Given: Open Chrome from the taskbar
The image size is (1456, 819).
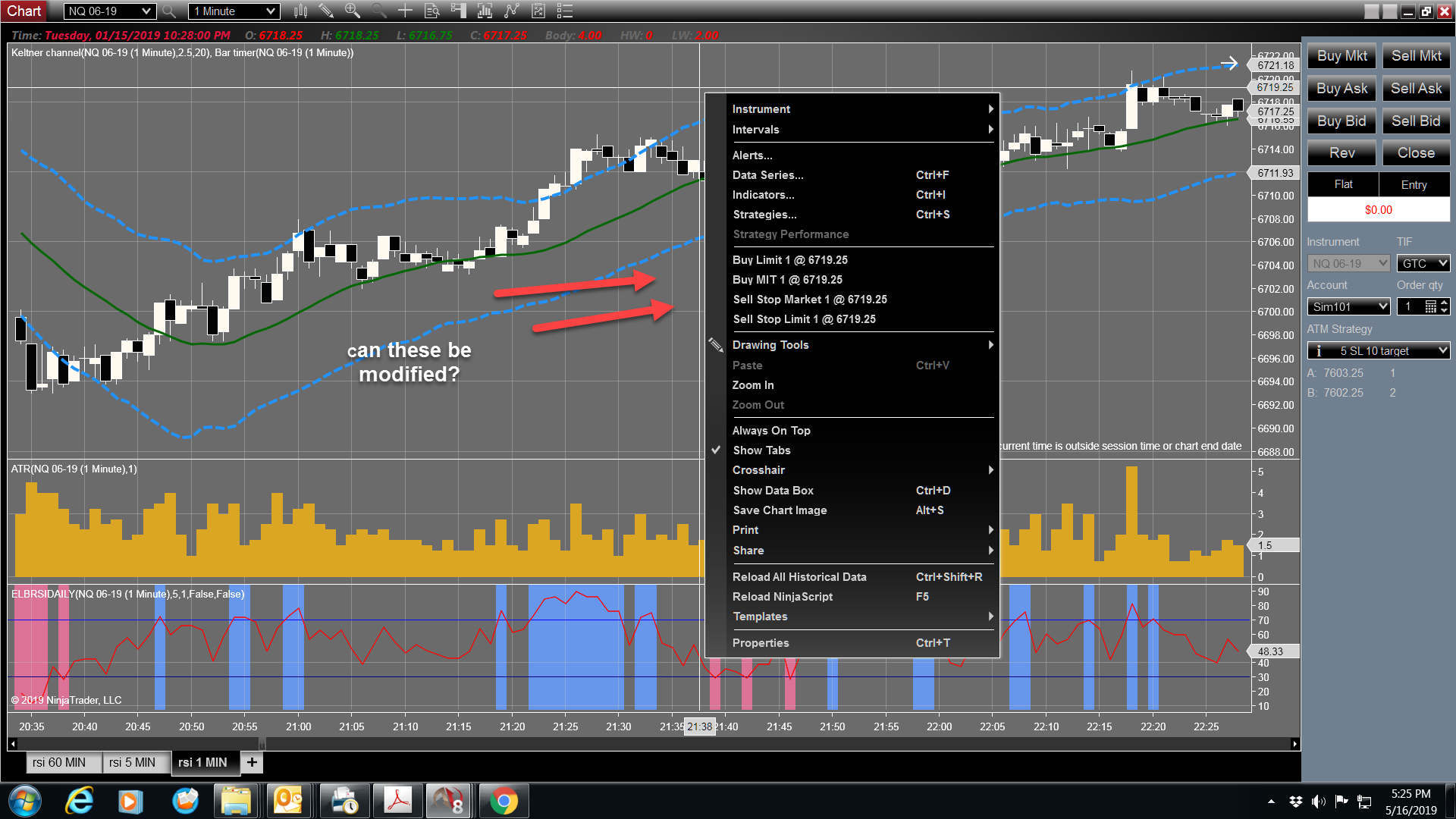Looking at the screenshot, I should 503,800.
